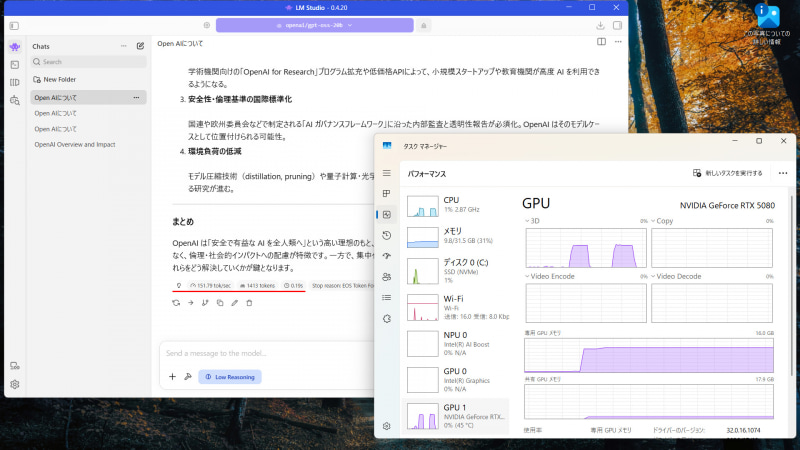Open chat header three-dot menu
Screen dimensions: 800x450
pos(618,42)
